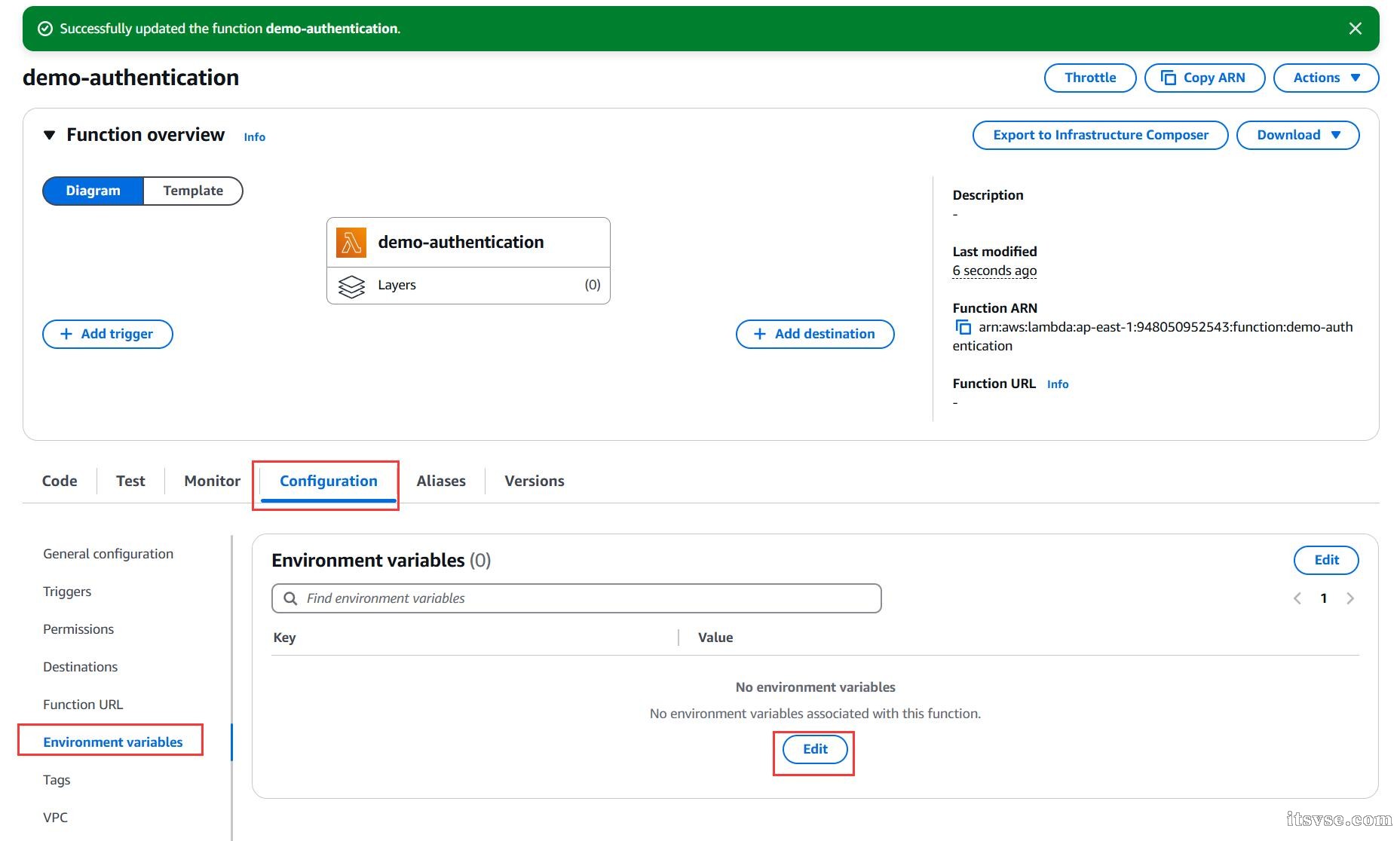The width and height of the screenshot is (1400, 841).
Task: Open Tags in configuration sidebar
Action: point(57,780)
